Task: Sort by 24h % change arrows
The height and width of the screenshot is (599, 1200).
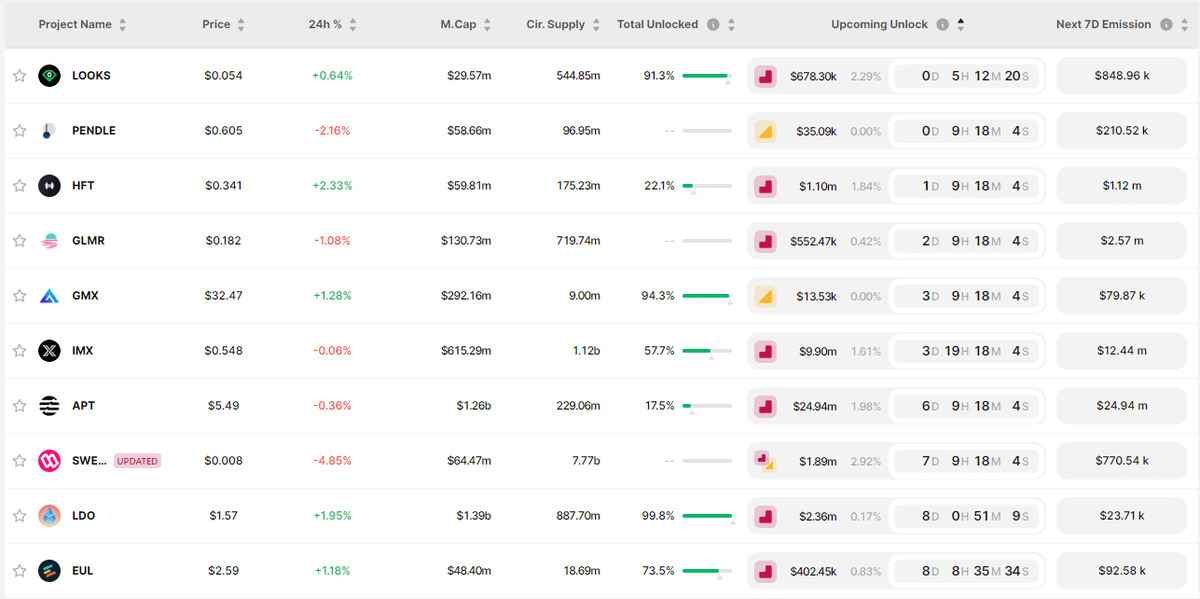Action: 353,25
